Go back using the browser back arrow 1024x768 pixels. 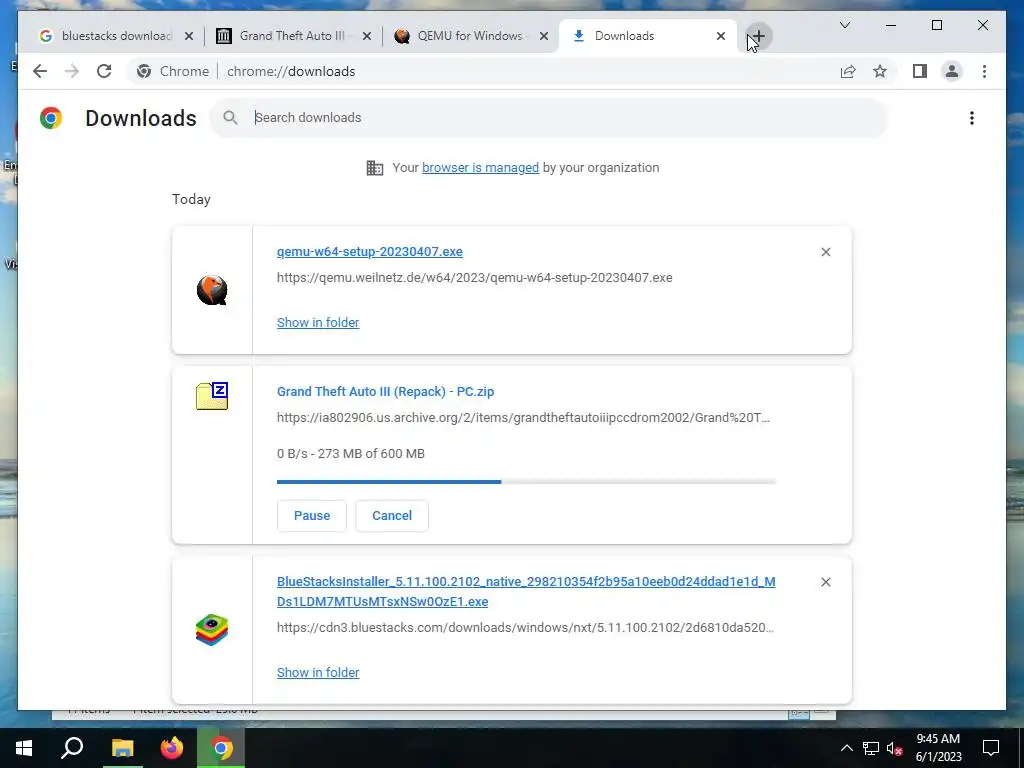tap(40, 71)
